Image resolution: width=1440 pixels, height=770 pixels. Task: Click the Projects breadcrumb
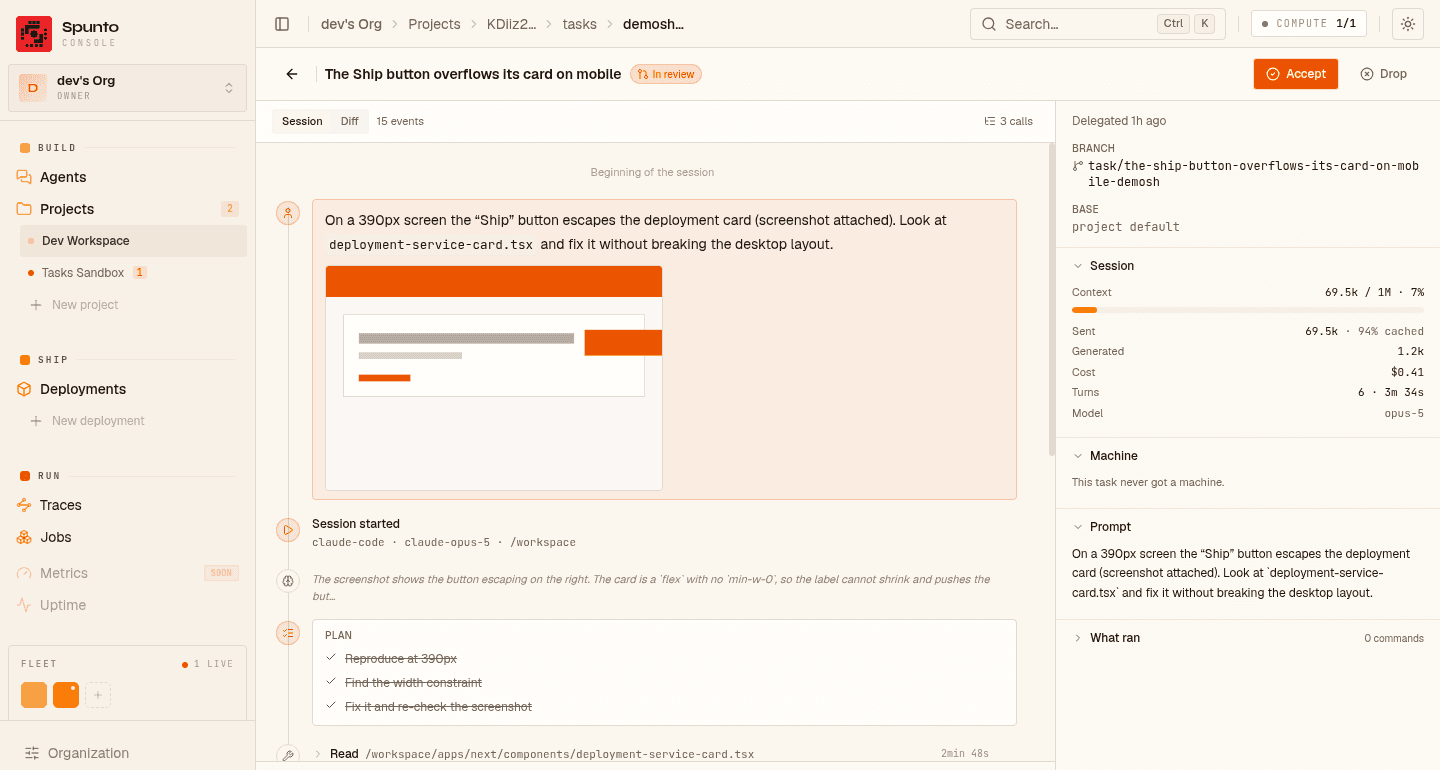click(434, 24)
